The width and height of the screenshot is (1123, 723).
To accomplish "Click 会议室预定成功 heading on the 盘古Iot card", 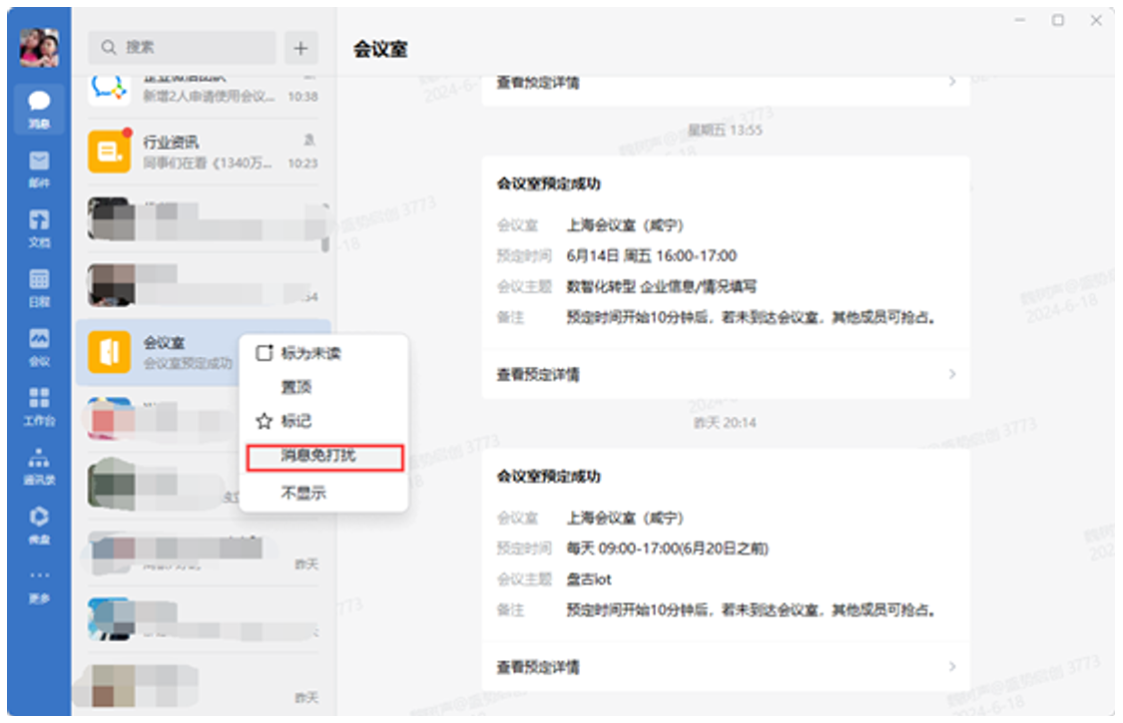I will (549, 477).
